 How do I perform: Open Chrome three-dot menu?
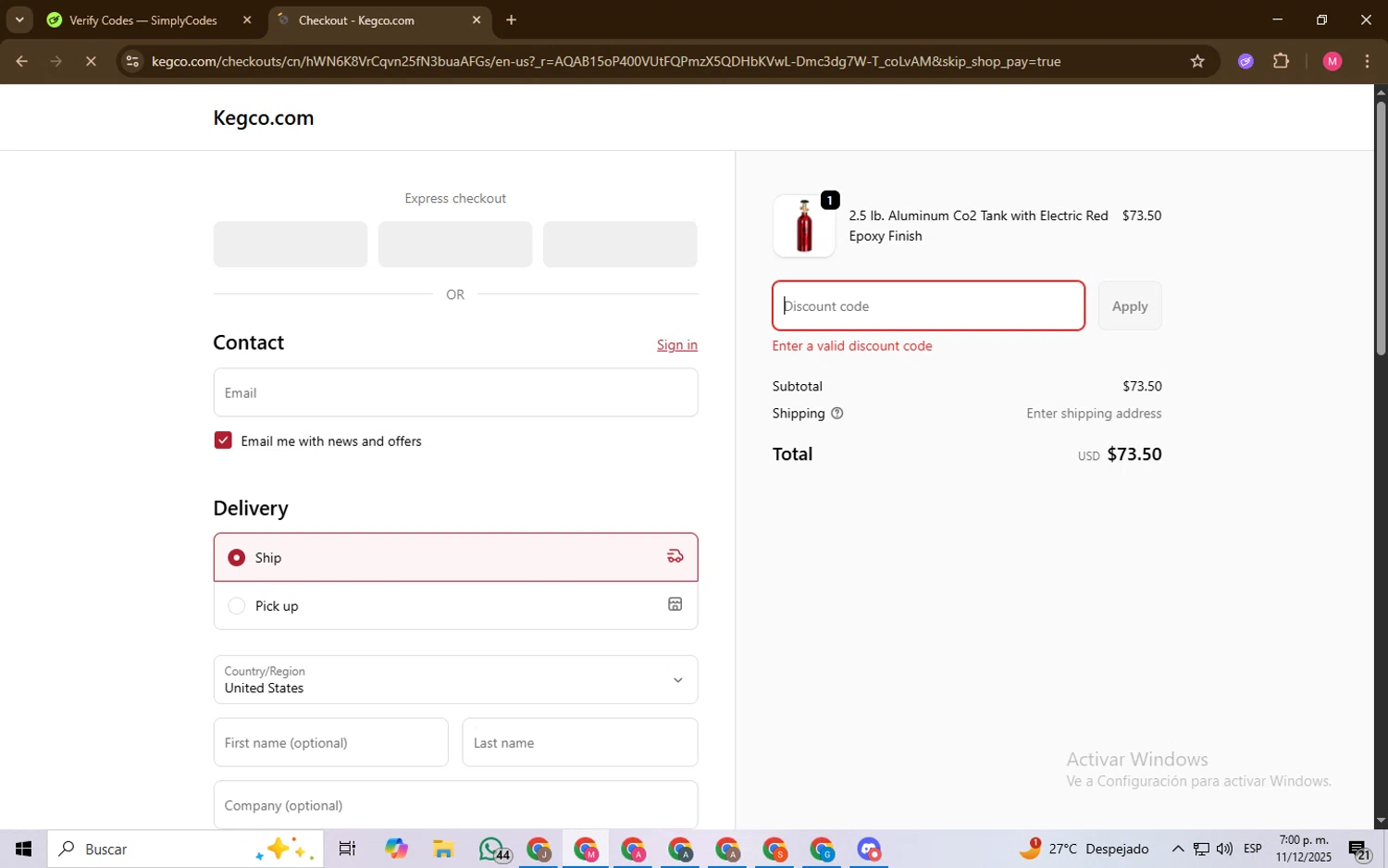[1368, 61]
